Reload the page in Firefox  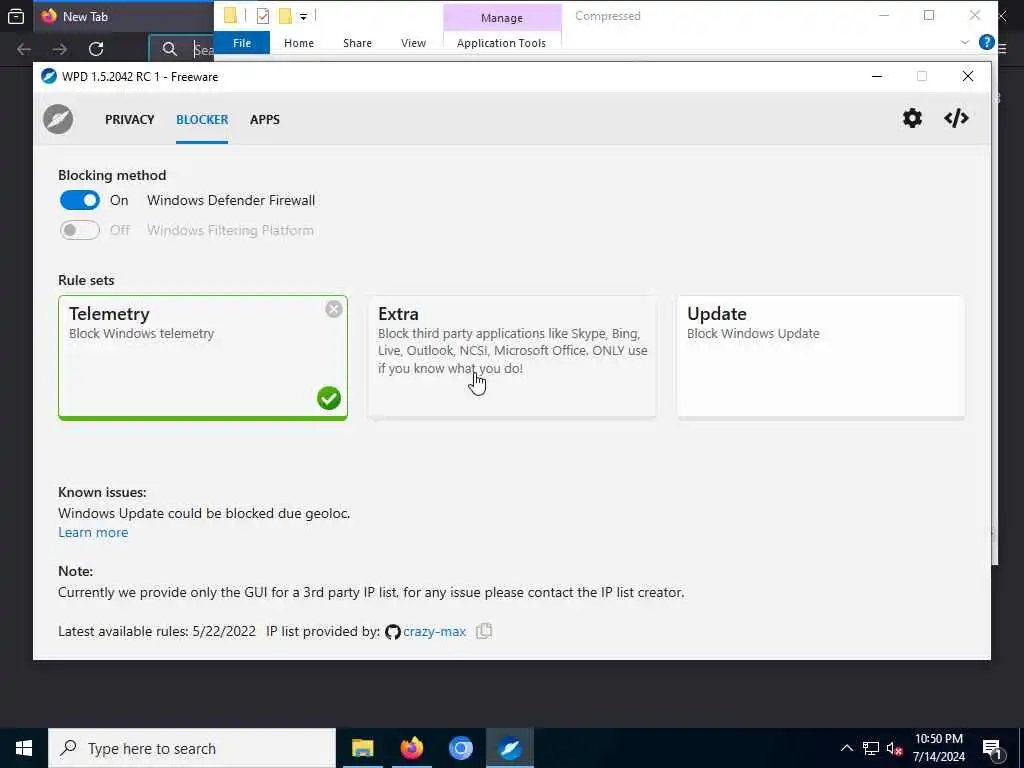click(96, 49)
